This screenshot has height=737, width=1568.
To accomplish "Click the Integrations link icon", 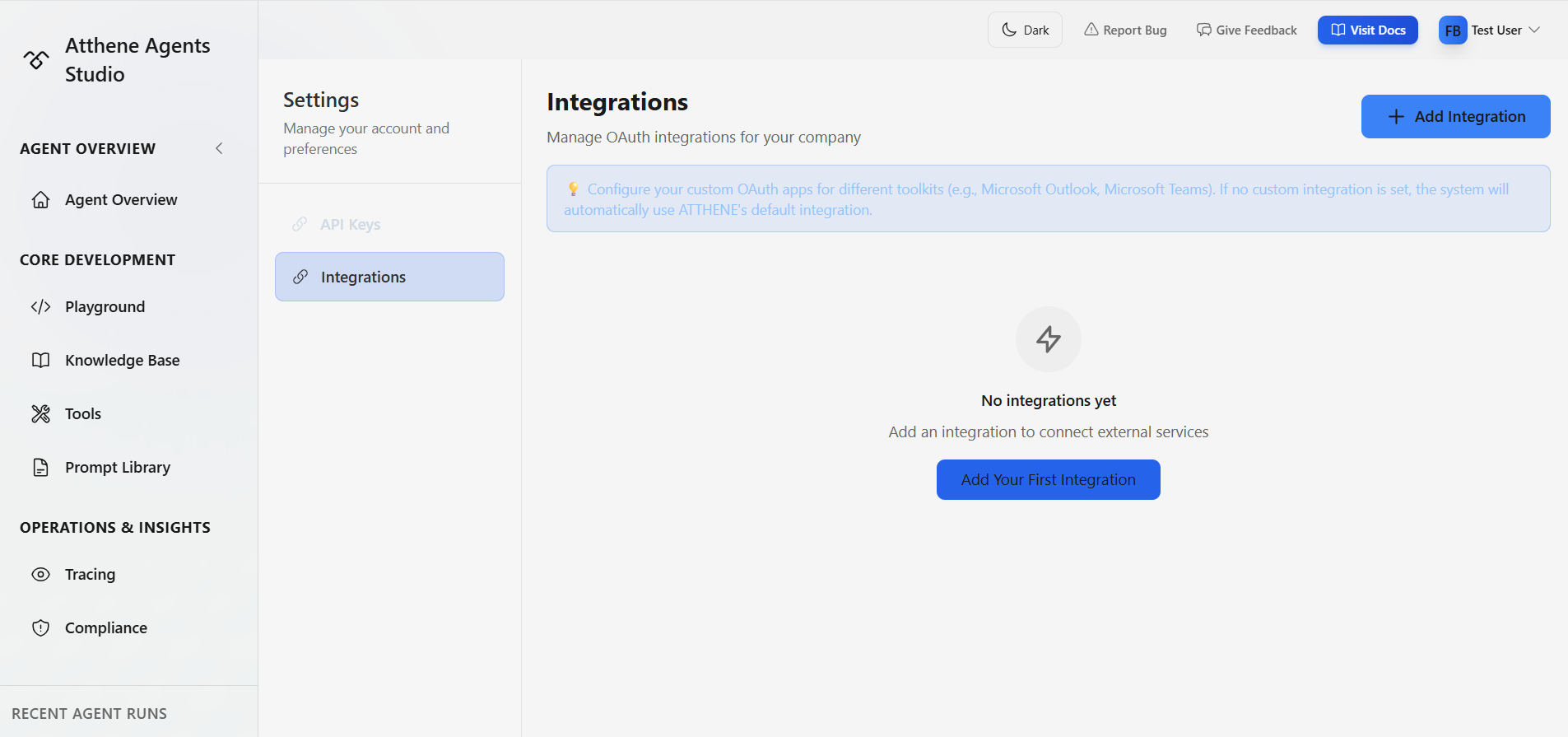I will 300,277.
